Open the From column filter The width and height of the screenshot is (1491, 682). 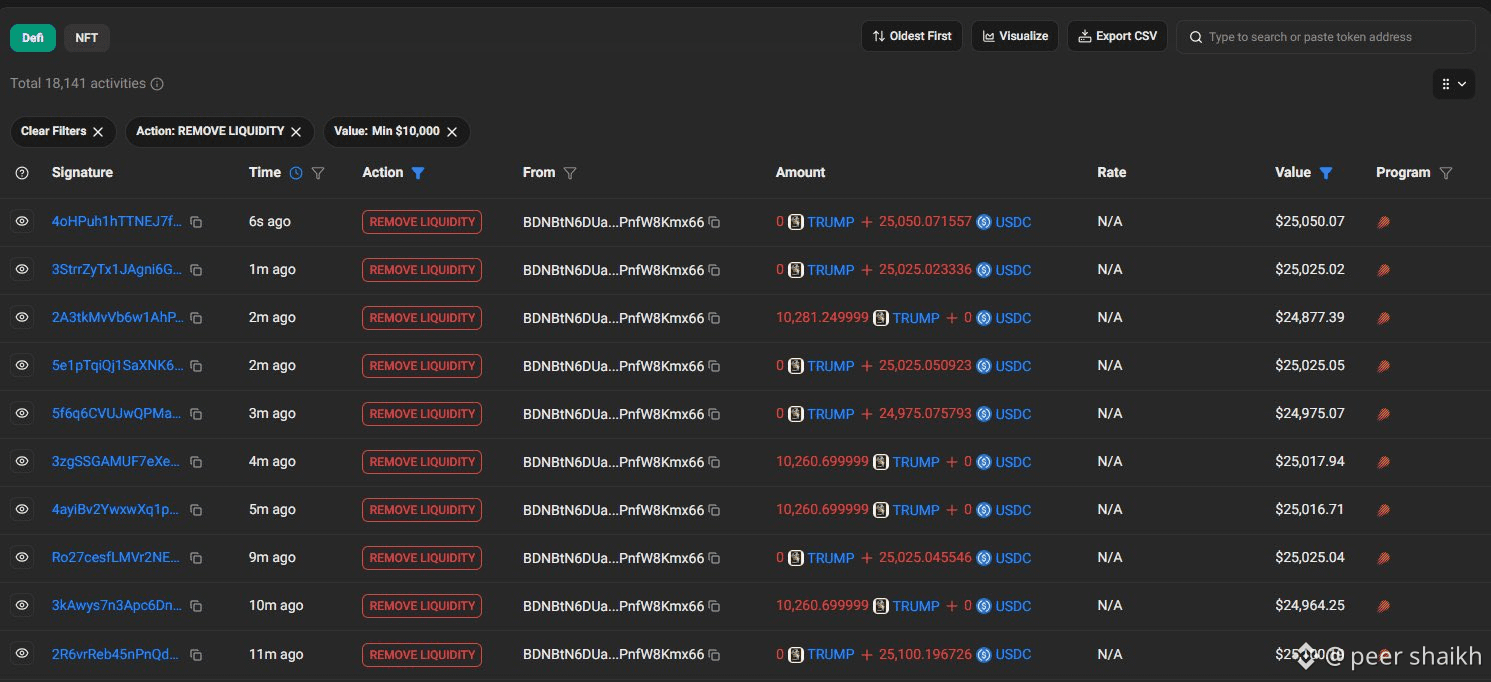coord(570,173)
